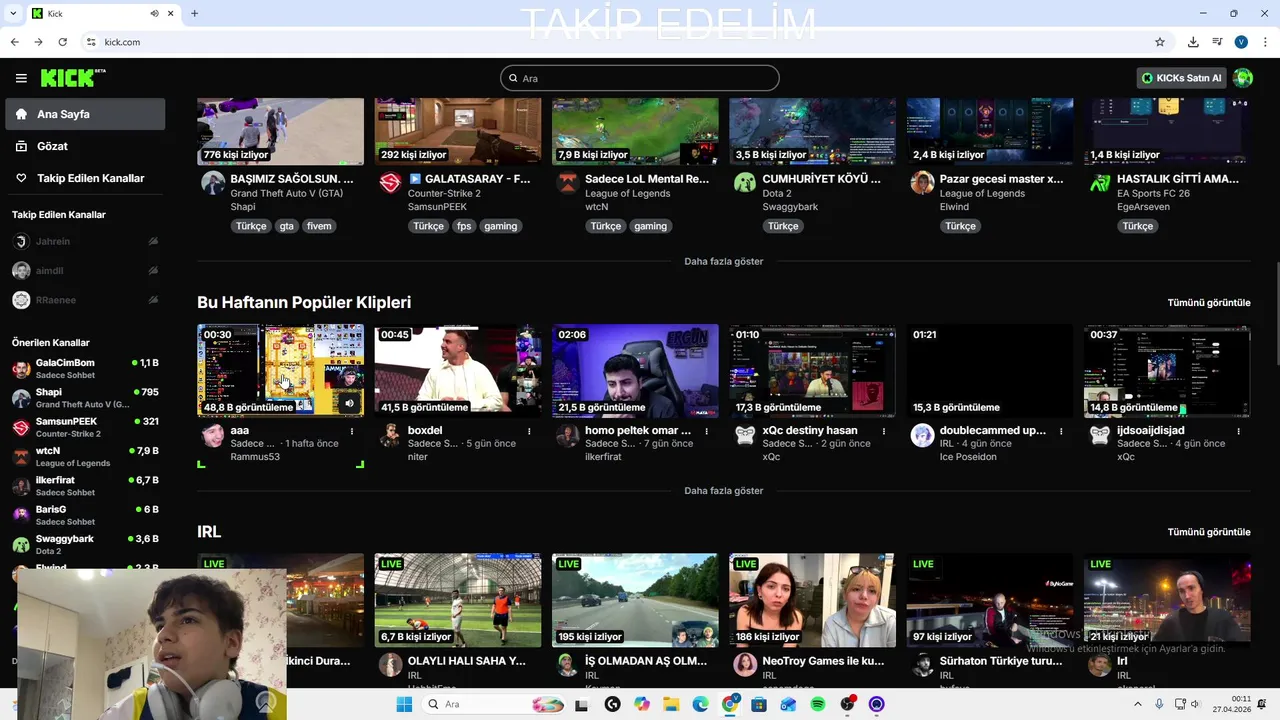
Task: Open options menu for the aaa clip
Action: coord(352,431)
